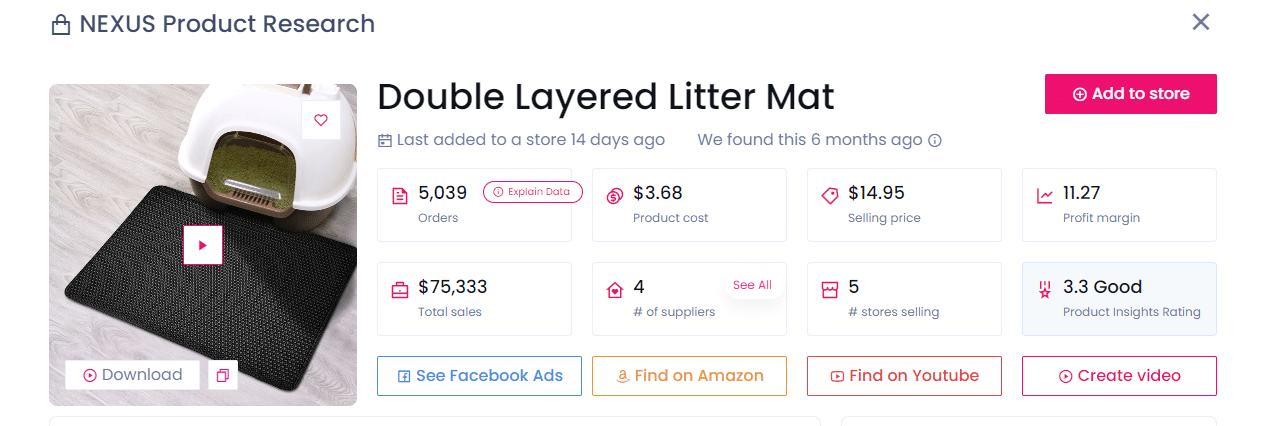Close the product research dialog
1276x426 pixels.
pos(1201,22)
